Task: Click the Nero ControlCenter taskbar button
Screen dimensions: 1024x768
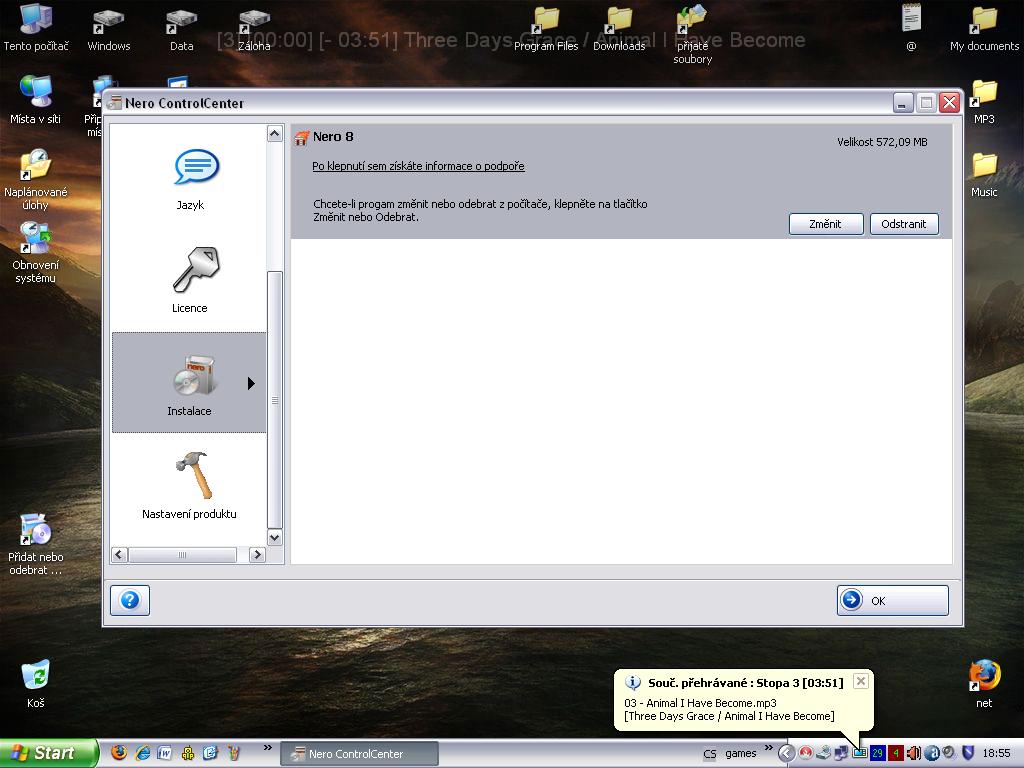Action: pos(359,754)
